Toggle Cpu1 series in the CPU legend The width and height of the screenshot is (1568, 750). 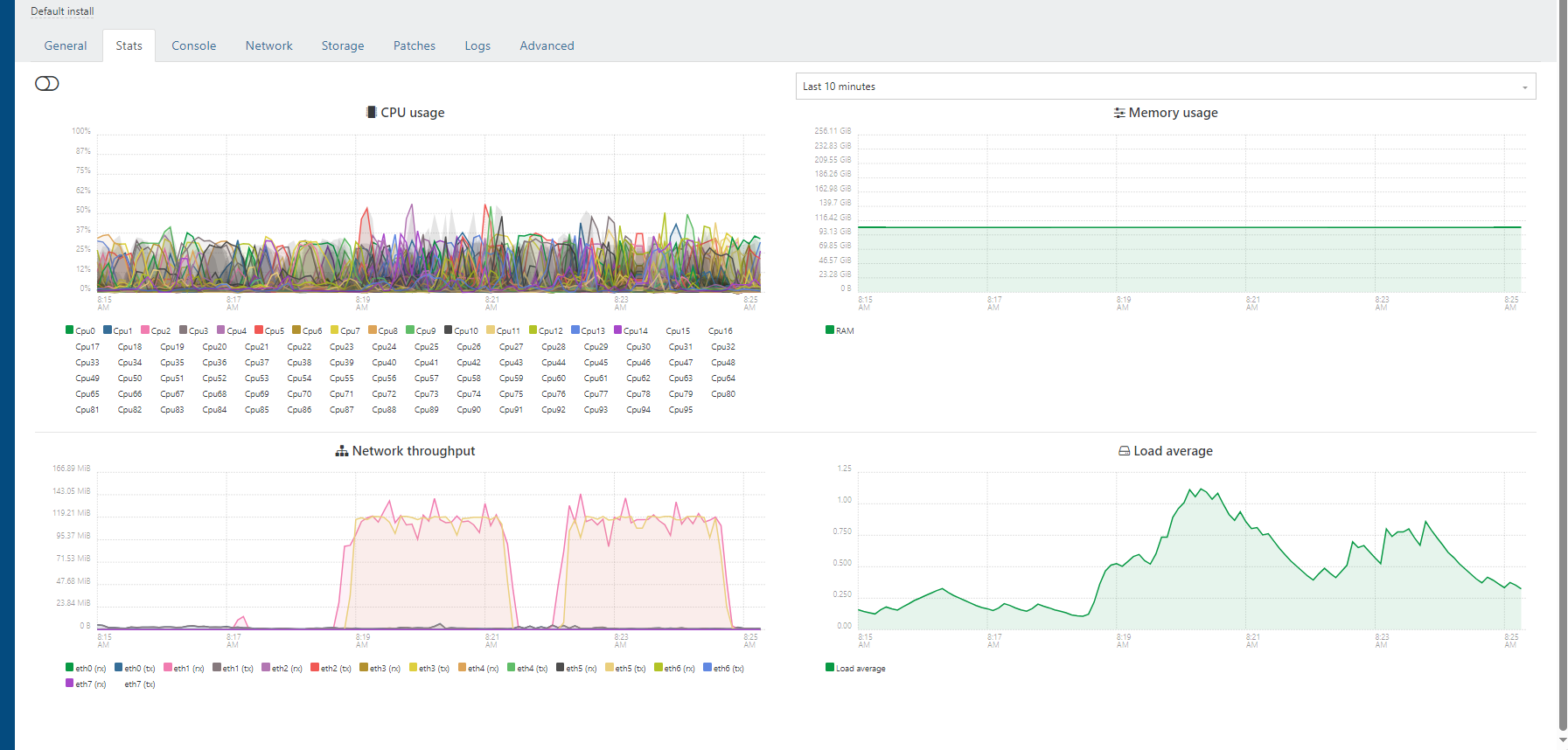click(x=117, y=330)
